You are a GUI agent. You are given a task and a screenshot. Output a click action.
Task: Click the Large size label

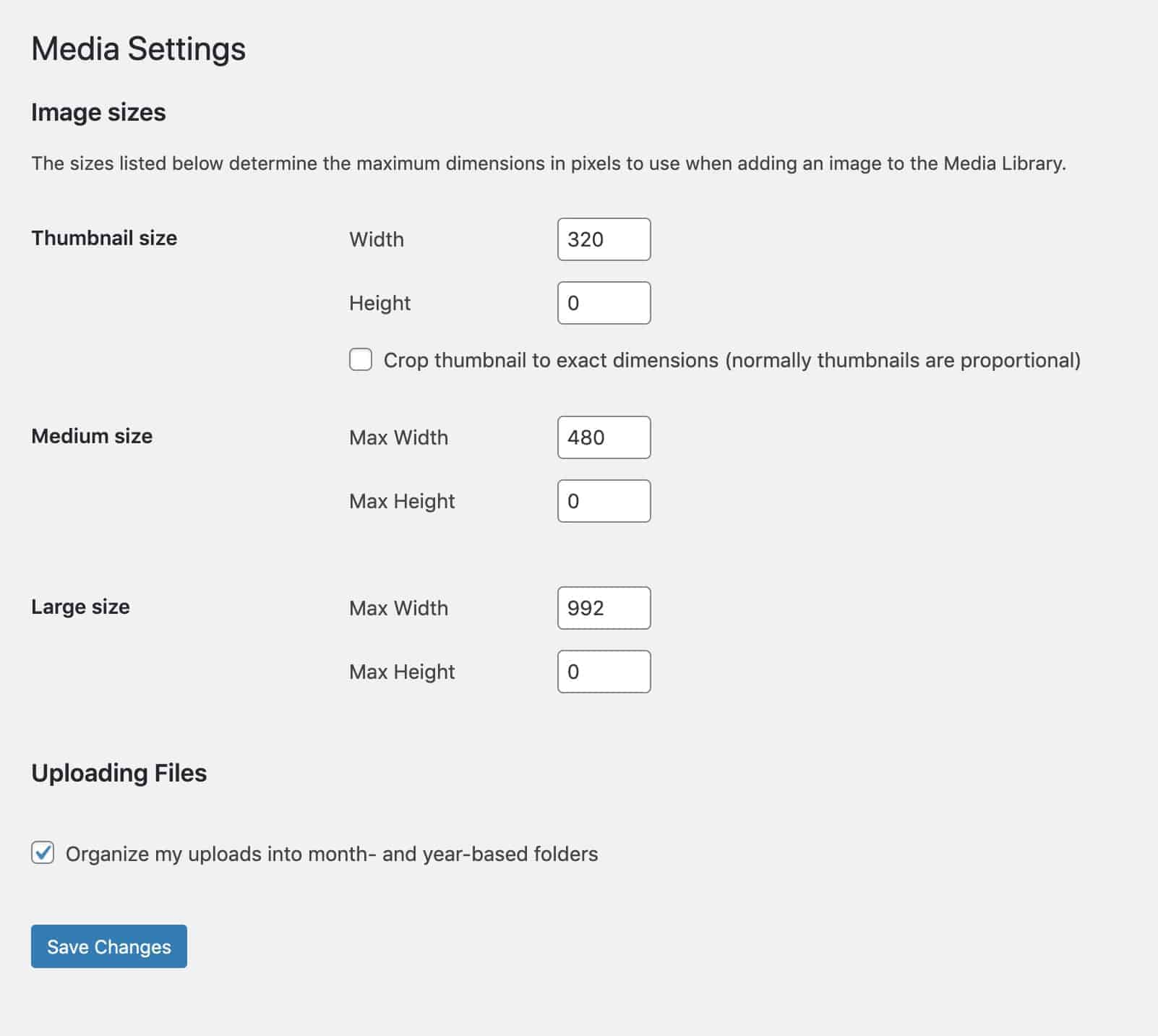pyautogui.click(x=80, y=607)
